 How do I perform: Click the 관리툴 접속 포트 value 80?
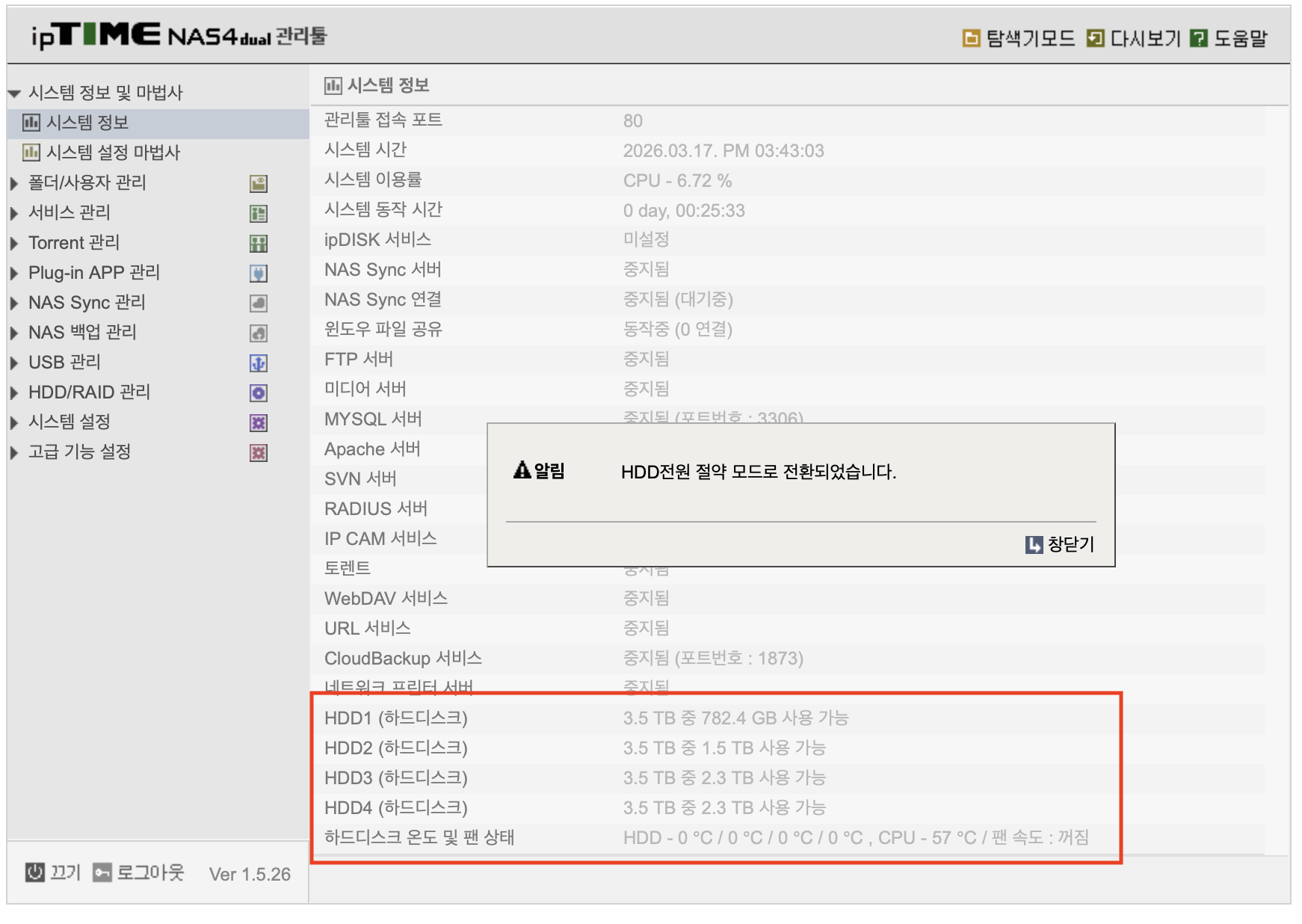[x=633, y=121]
